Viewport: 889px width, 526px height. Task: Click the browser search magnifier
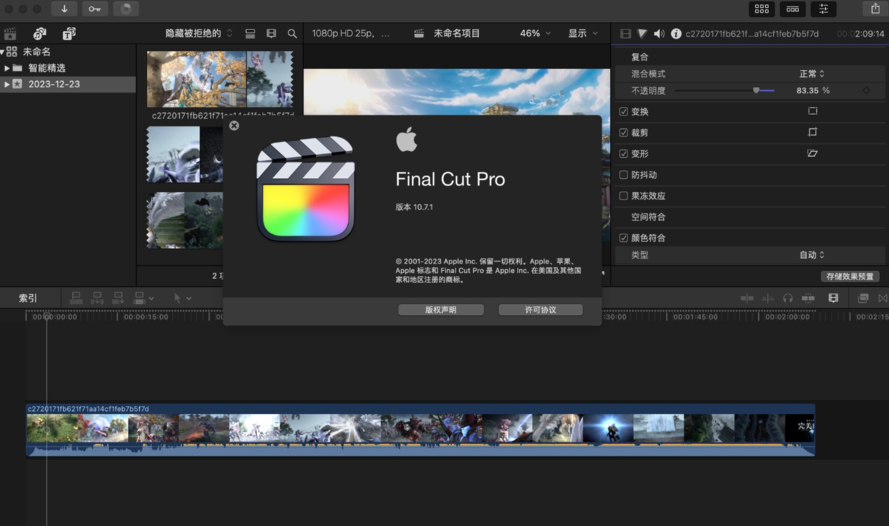pyautogui.click(x=292, y=33)
